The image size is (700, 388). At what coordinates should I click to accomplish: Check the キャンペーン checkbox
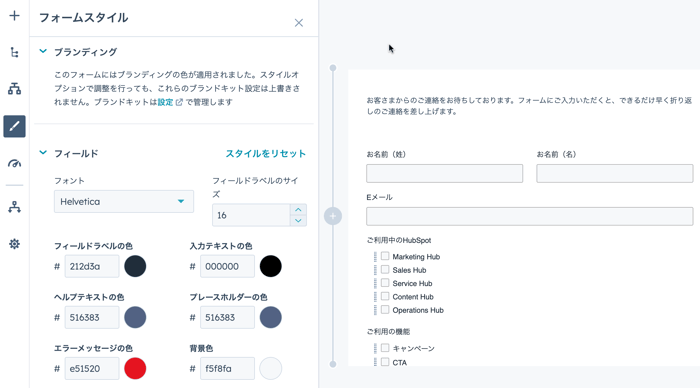[385, 348]
